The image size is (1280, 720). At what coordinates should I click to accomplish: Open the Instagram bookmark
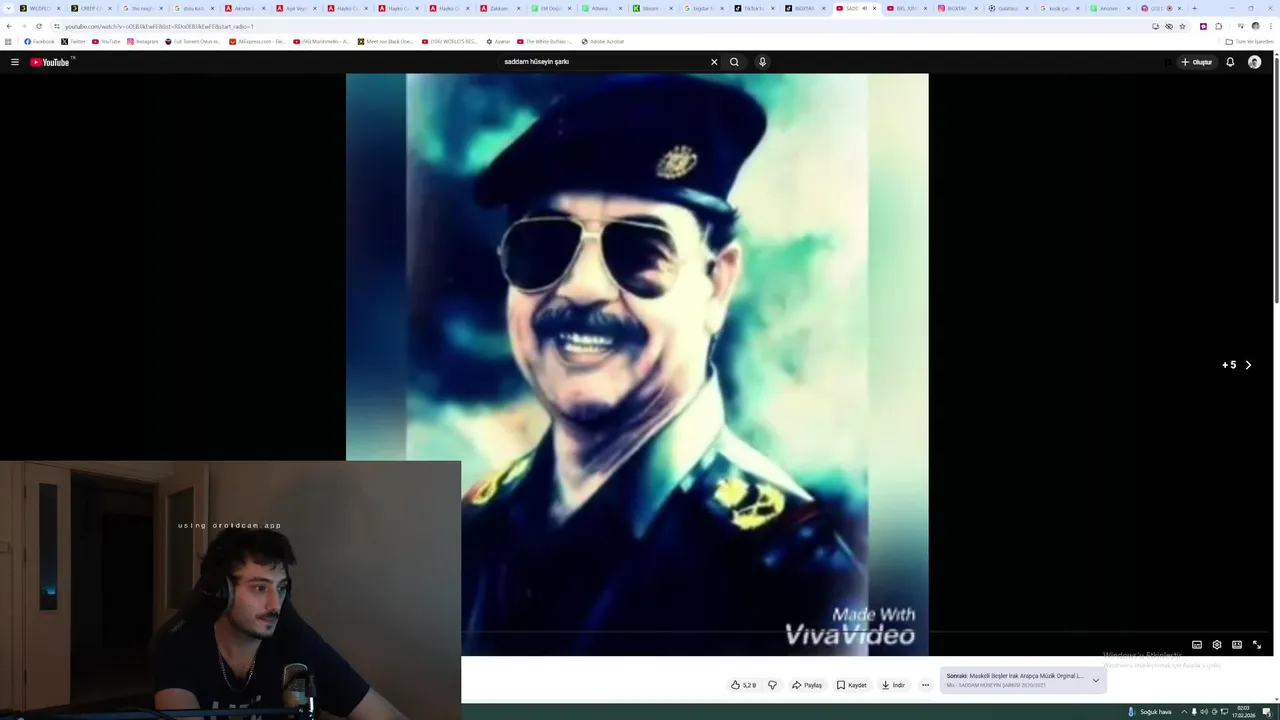143,42
